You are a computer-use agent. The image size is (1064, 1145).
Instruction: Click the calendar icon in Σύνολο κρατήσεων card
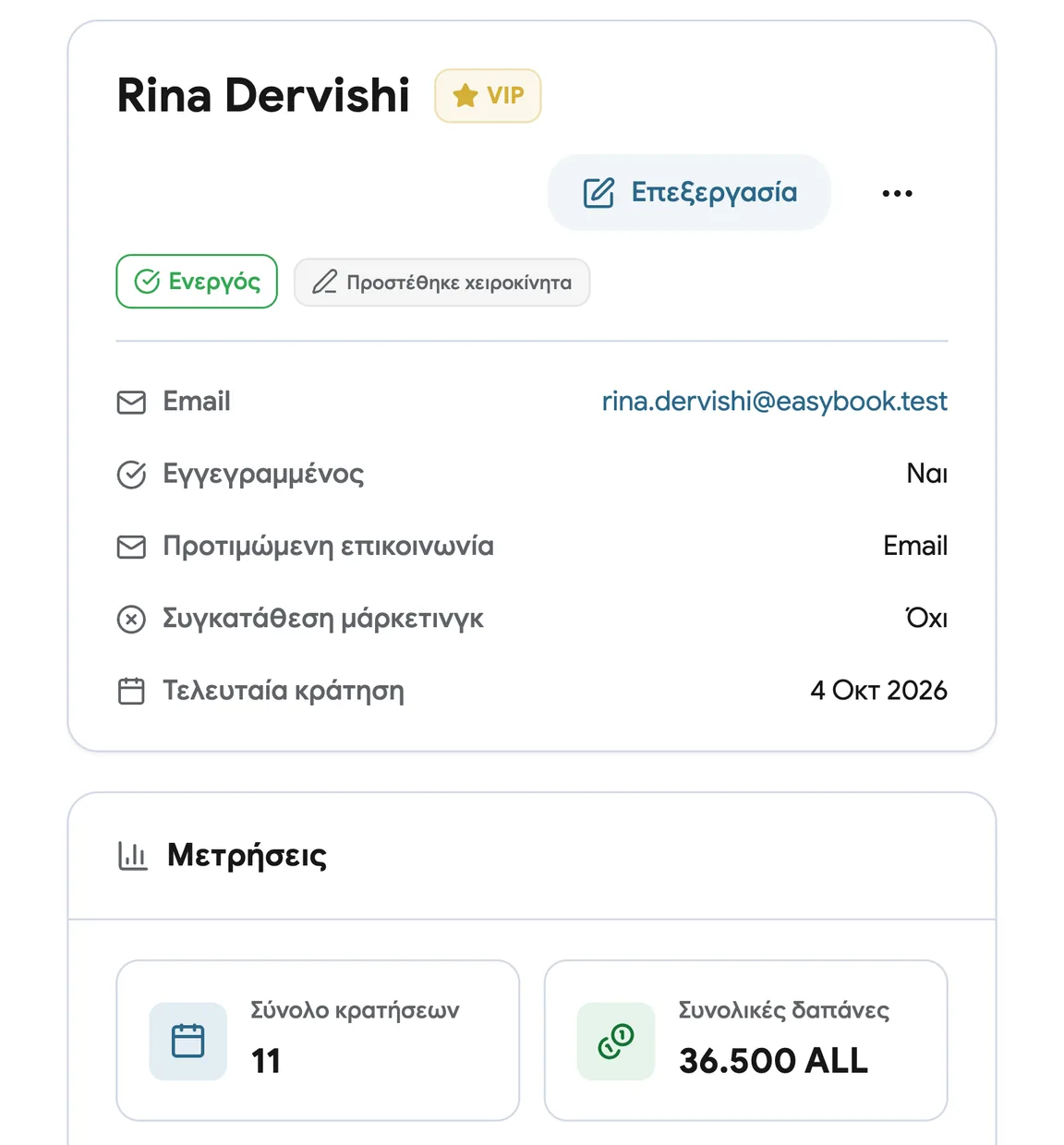[x=187, y=1041]
